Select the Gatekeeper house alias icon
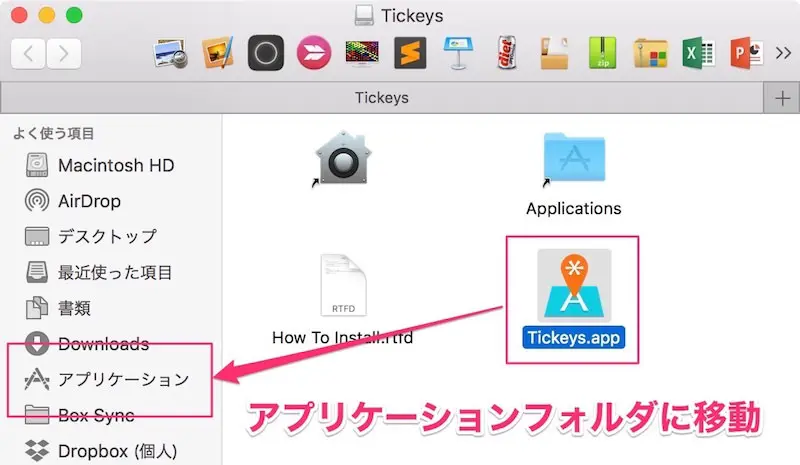Viewport: 800px width, 465px height. (x=342, y=158)
